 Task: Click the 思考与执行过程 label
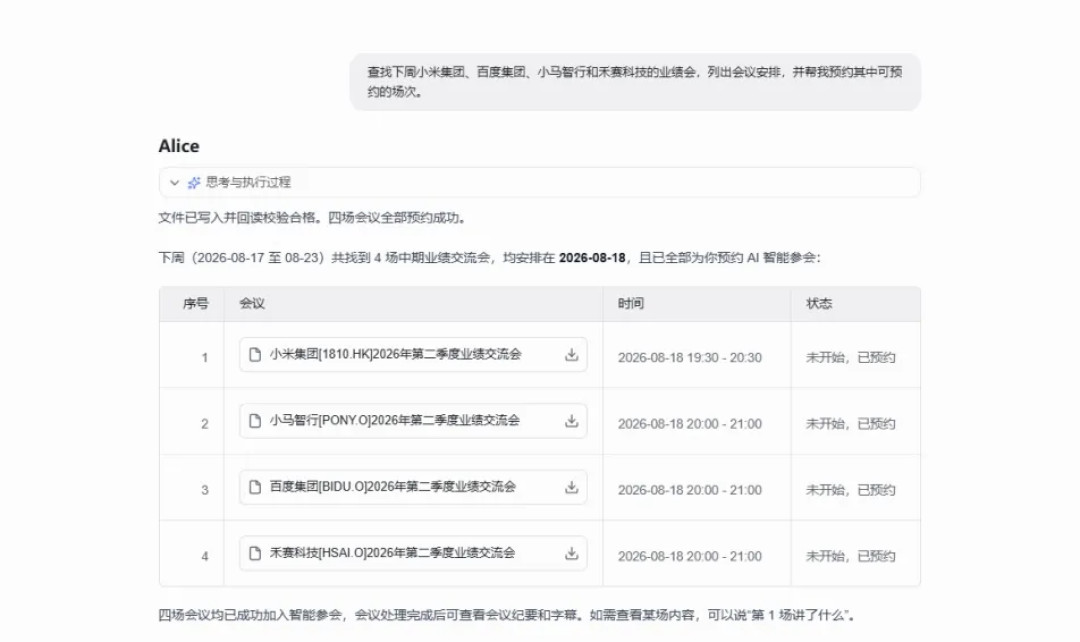248,183
